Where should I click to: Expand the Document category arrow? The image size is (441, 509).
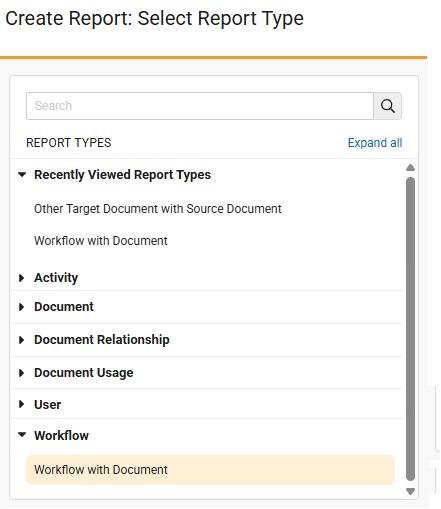pyautogui.click(x=22, y=307)
